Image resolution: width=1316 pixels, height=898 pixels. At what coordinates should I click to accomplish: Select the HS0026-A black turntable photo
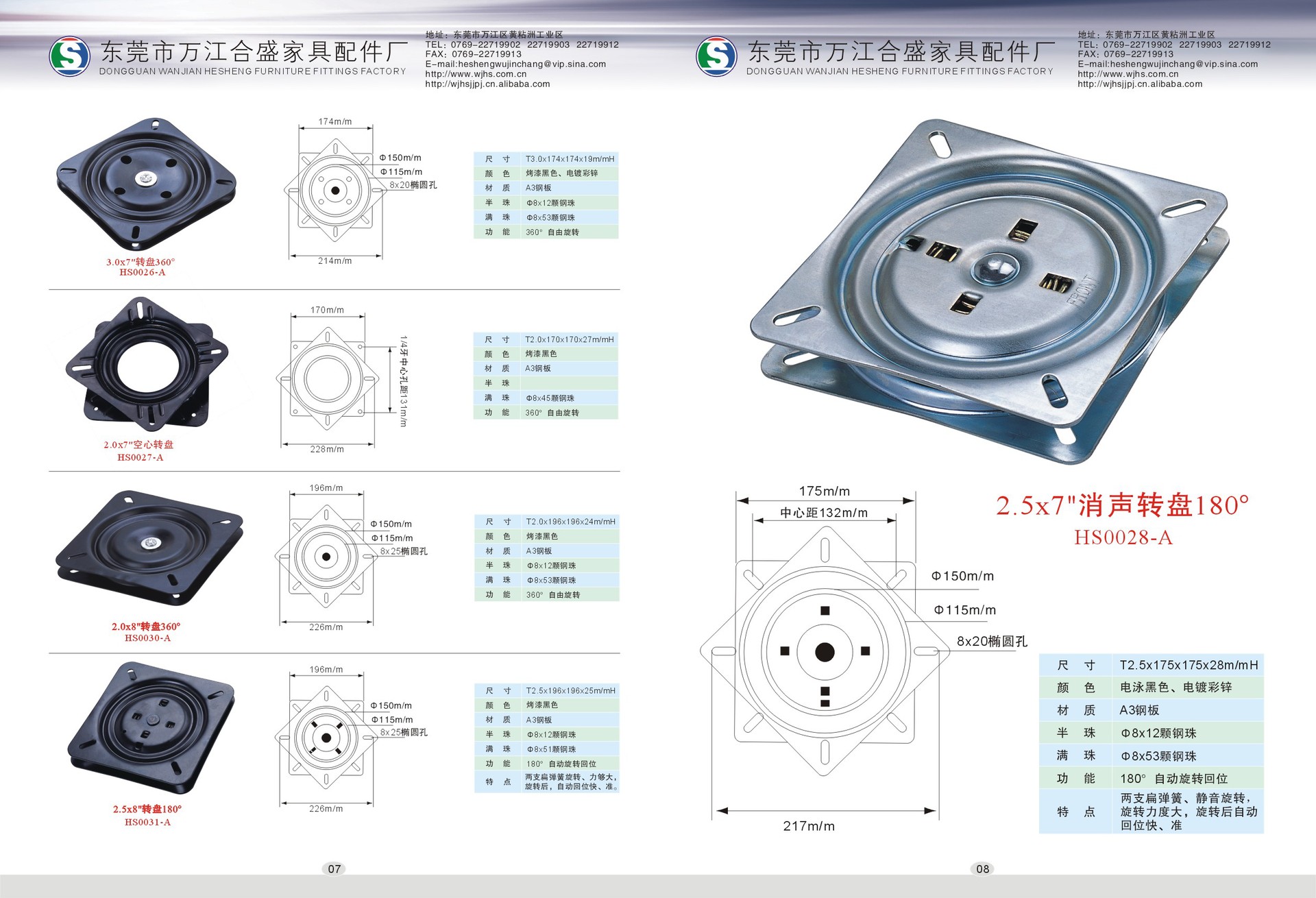[147, 184]
